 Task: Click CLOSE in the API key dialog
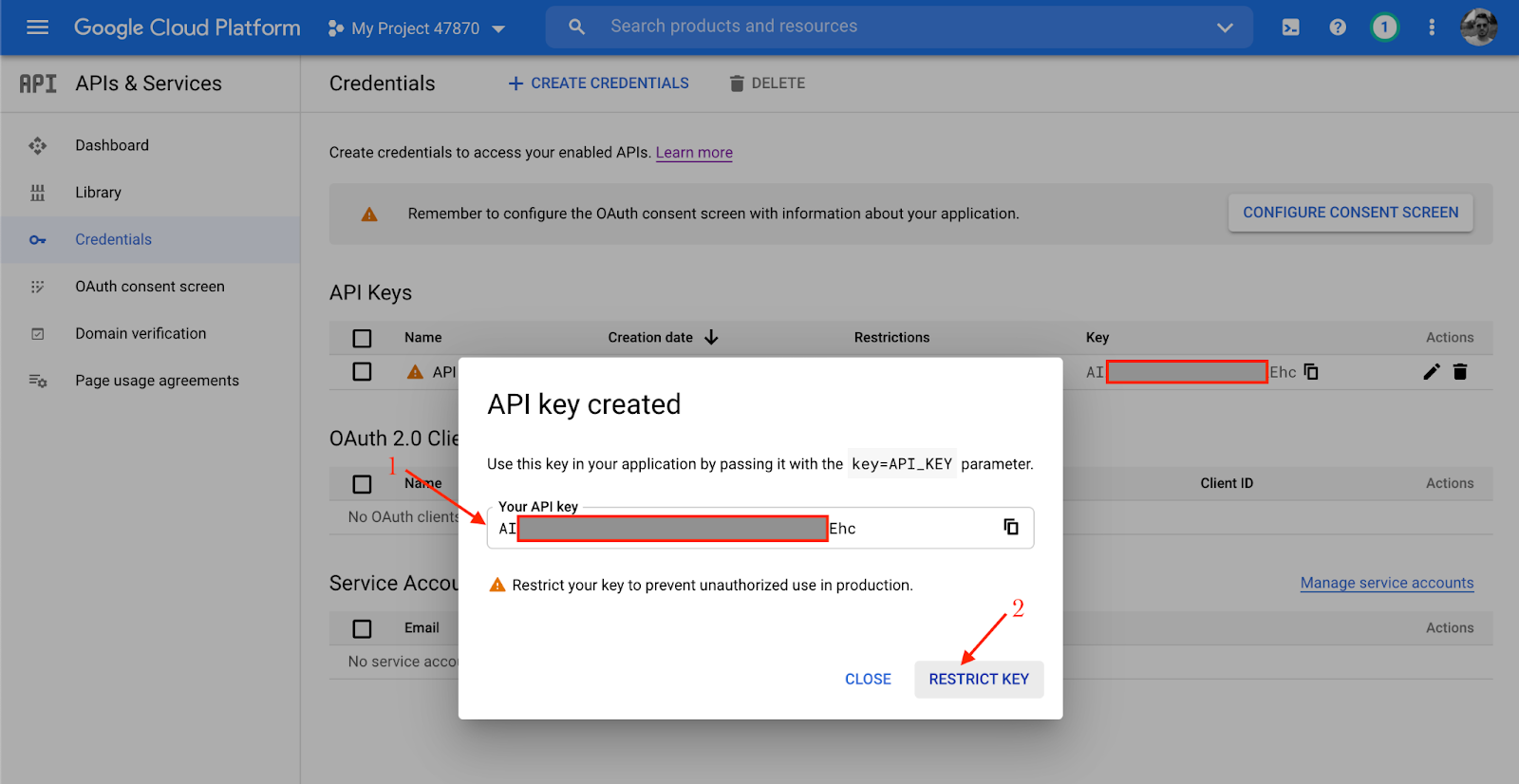[868, 680]
